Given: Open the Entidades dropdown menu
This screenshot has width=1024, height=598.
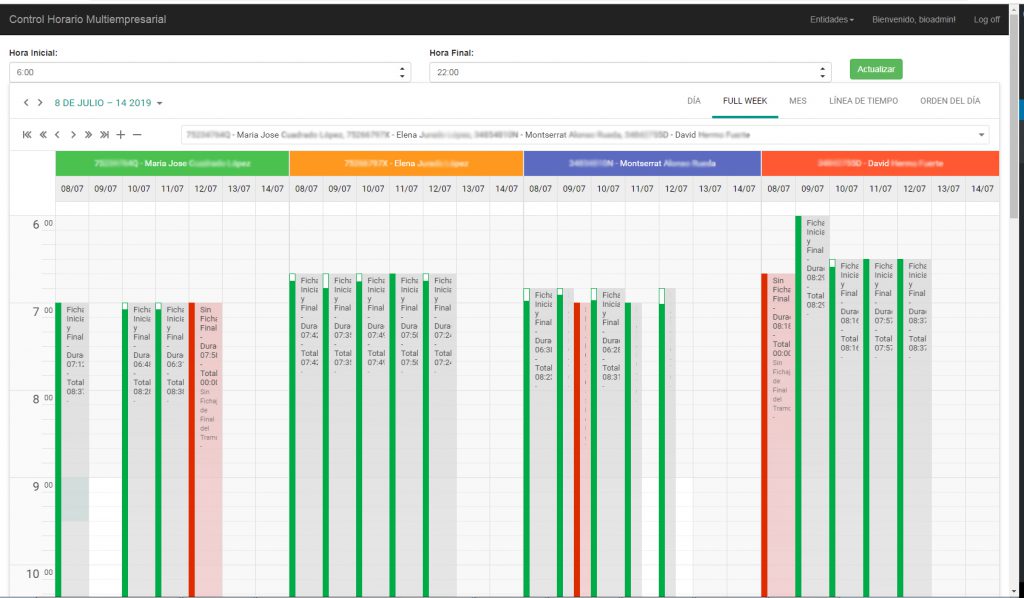Looking at the screenshot, I should click(831, 20).
